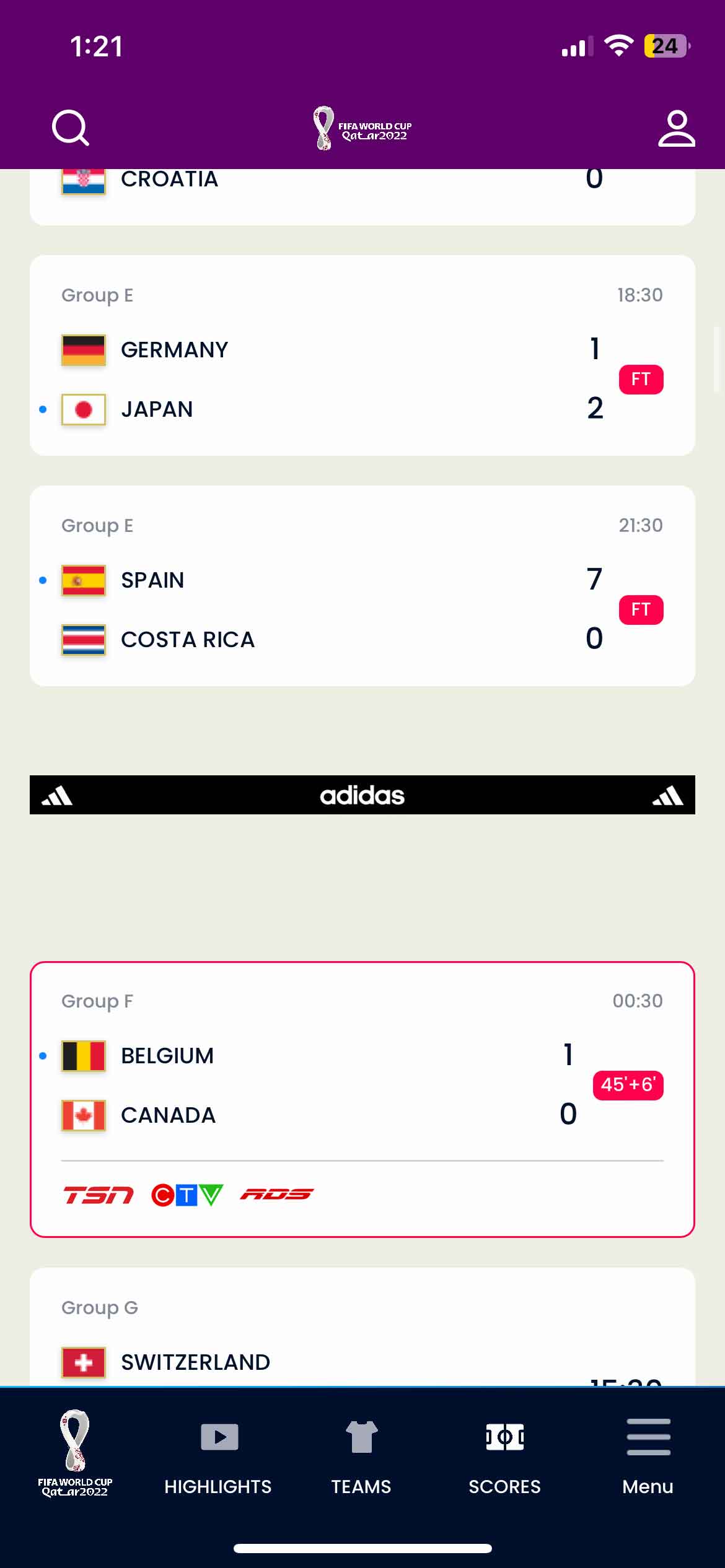Select Costa Rica team name
The image size is (725, 1568).
click(x=188, y=640)
